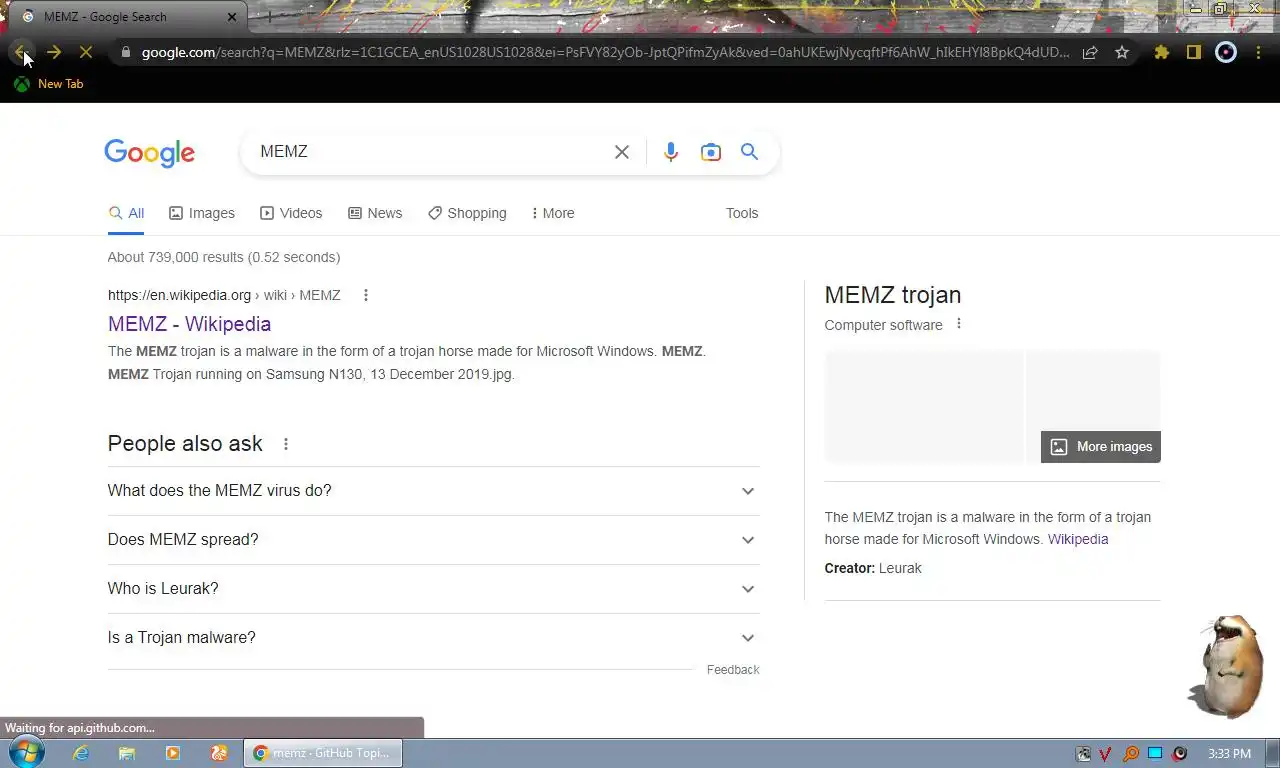The width and height of the screenshot is (1280, 768).
Task: Click the magnifier search button
Action: tap(749, 152)
